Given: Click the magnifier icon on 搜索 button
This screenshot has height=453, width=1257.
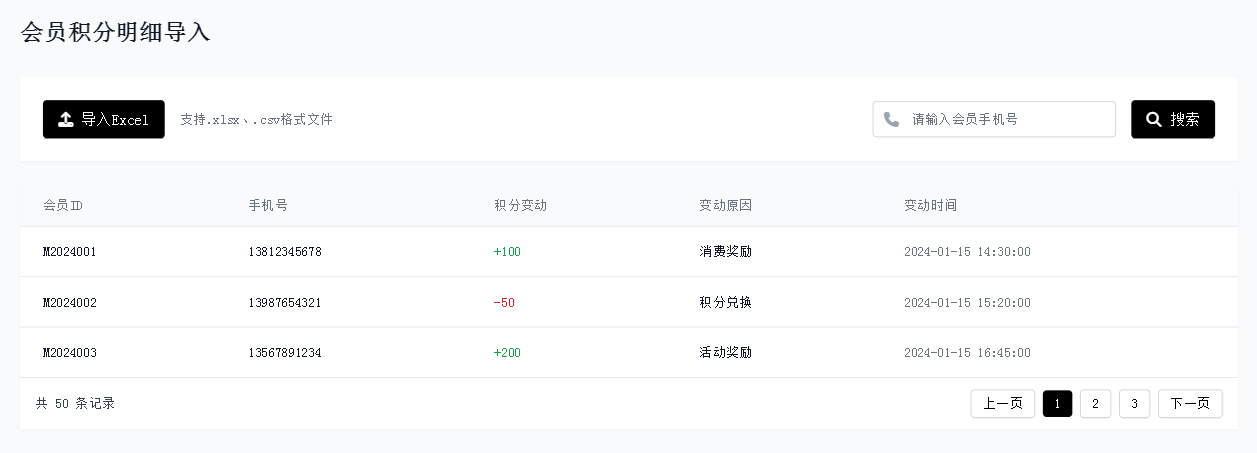Looking at the screenshot, I should tap(1154, 119).
